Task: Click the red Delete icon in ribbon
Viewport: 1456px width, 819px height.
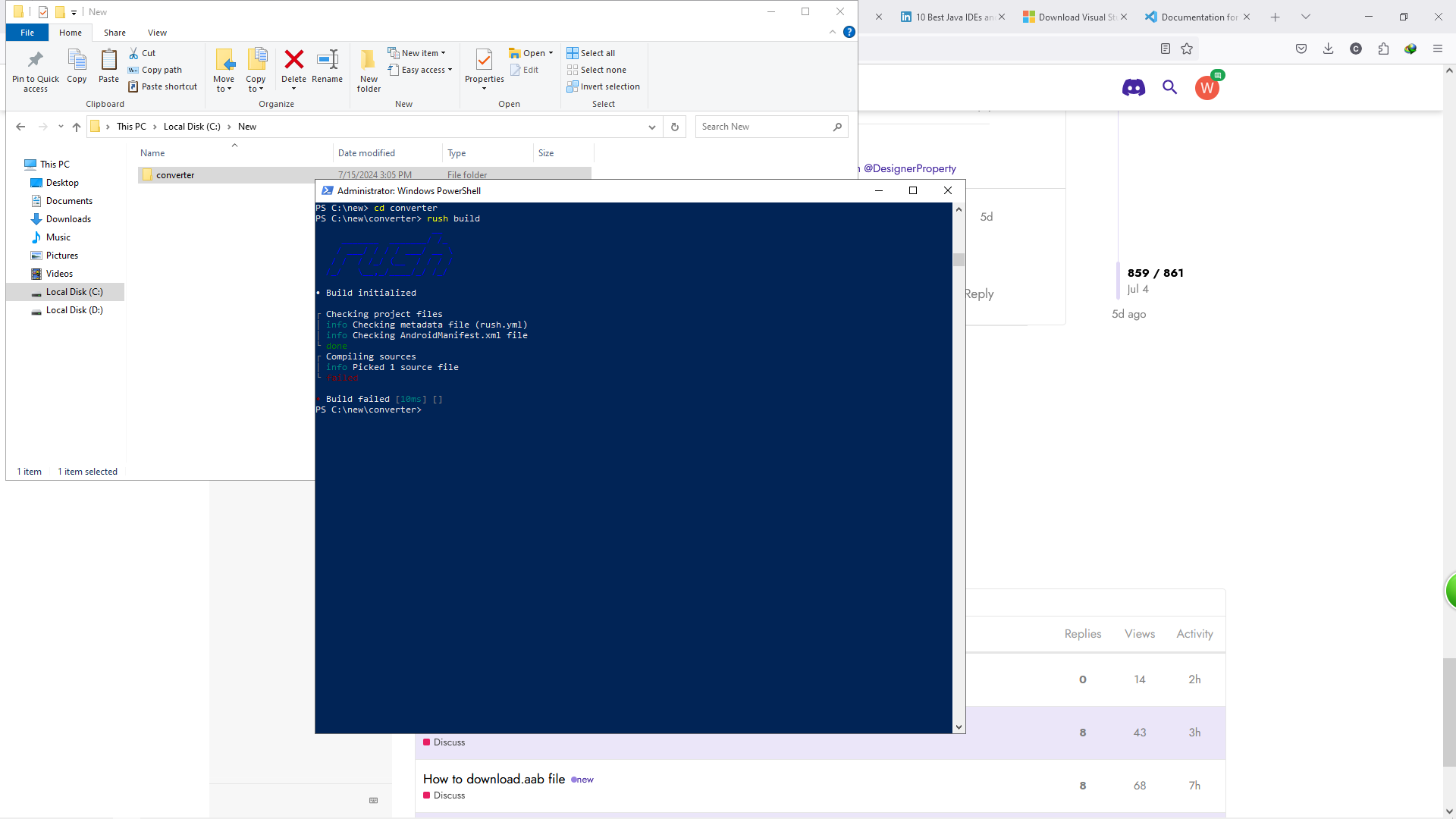Action: pyautogui.click(x=293, y=60)
